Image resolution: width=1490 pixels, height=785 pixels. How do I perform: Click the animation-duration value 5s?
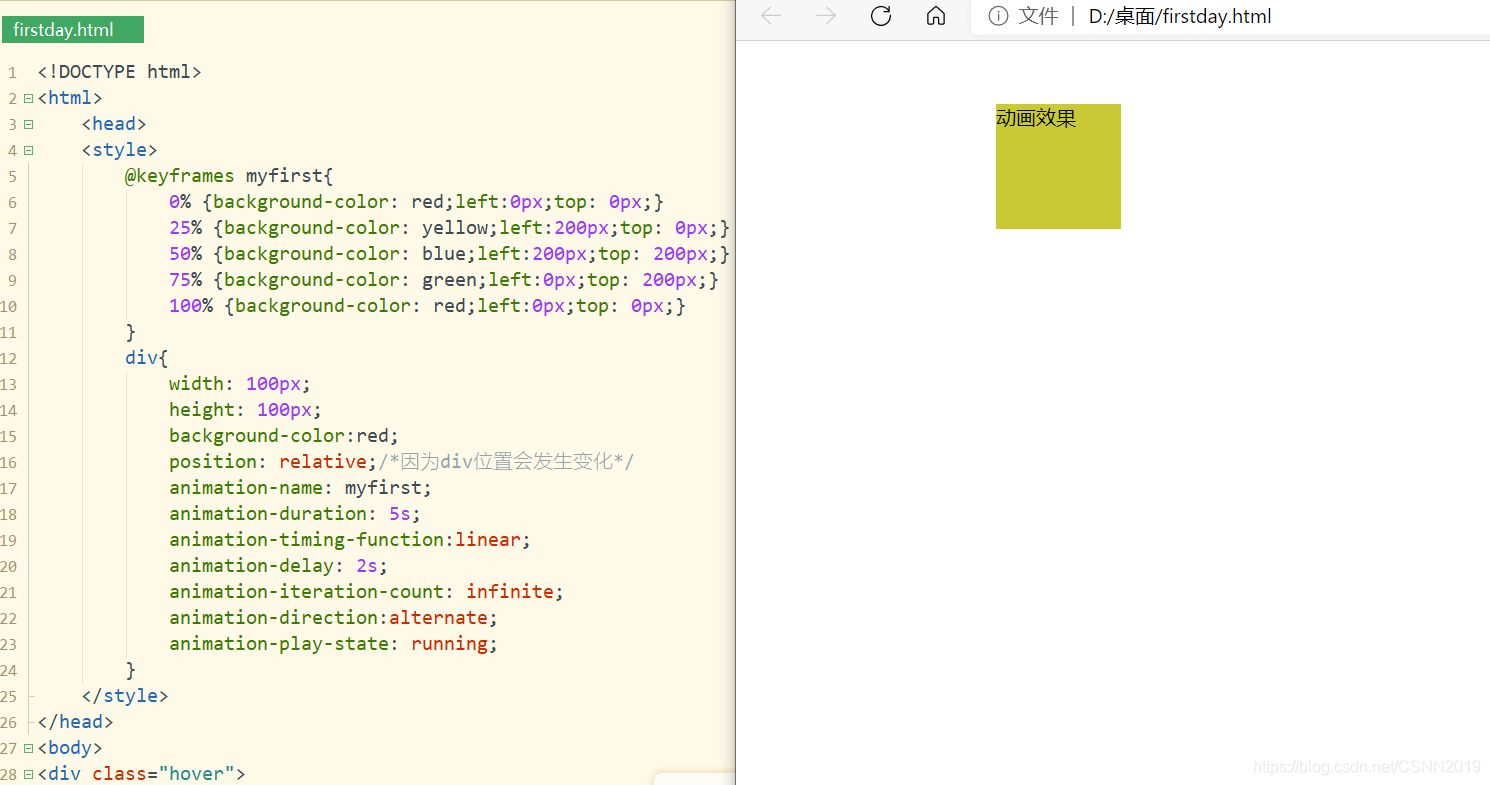pyautogui.click(x=400, y=514)
